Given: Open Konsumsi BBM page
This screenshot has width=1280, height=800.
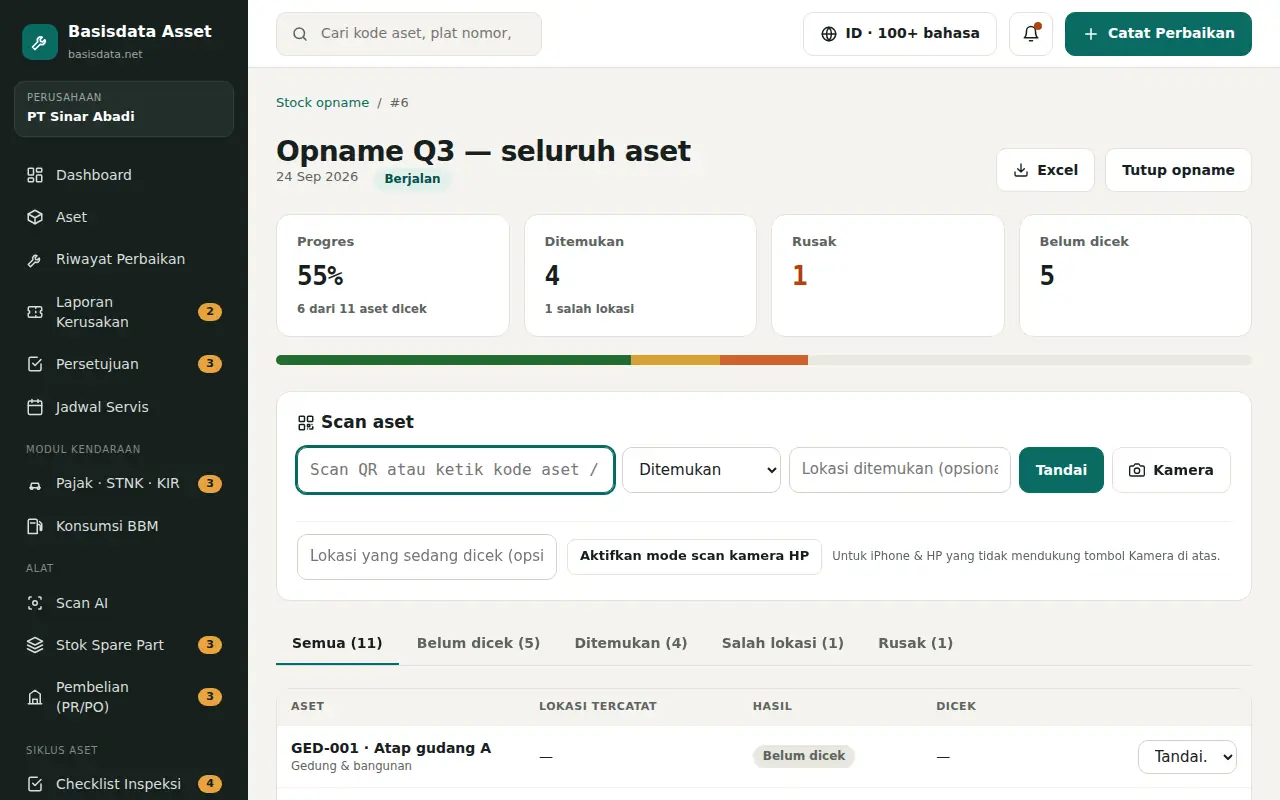Looking at the screenshot, I should pos(124,526).
